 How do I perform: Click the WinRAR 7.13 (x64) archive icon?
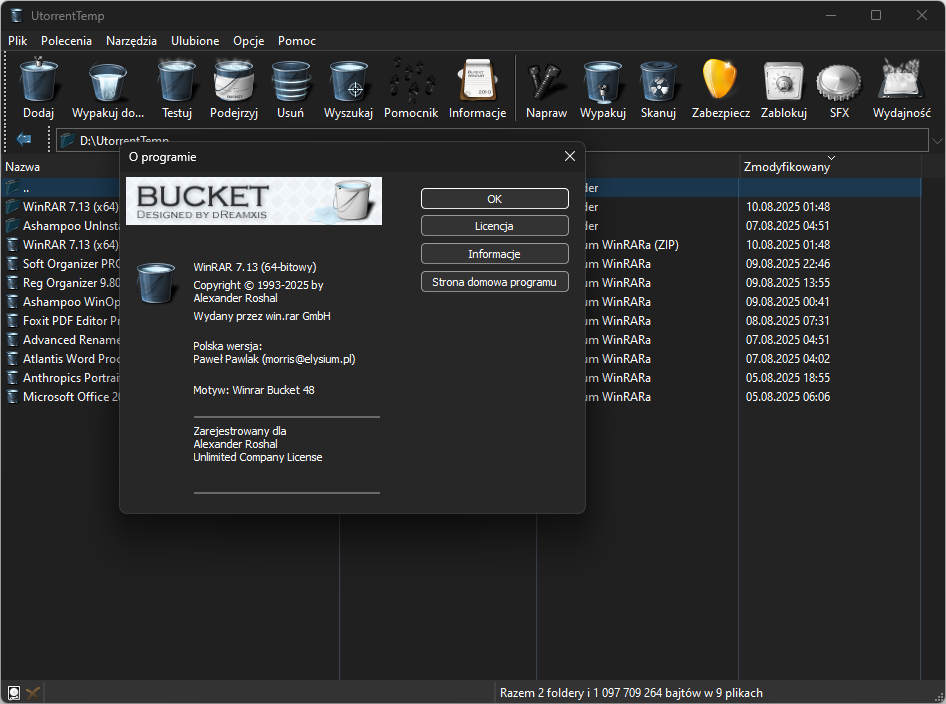click(x=12, y=244)
